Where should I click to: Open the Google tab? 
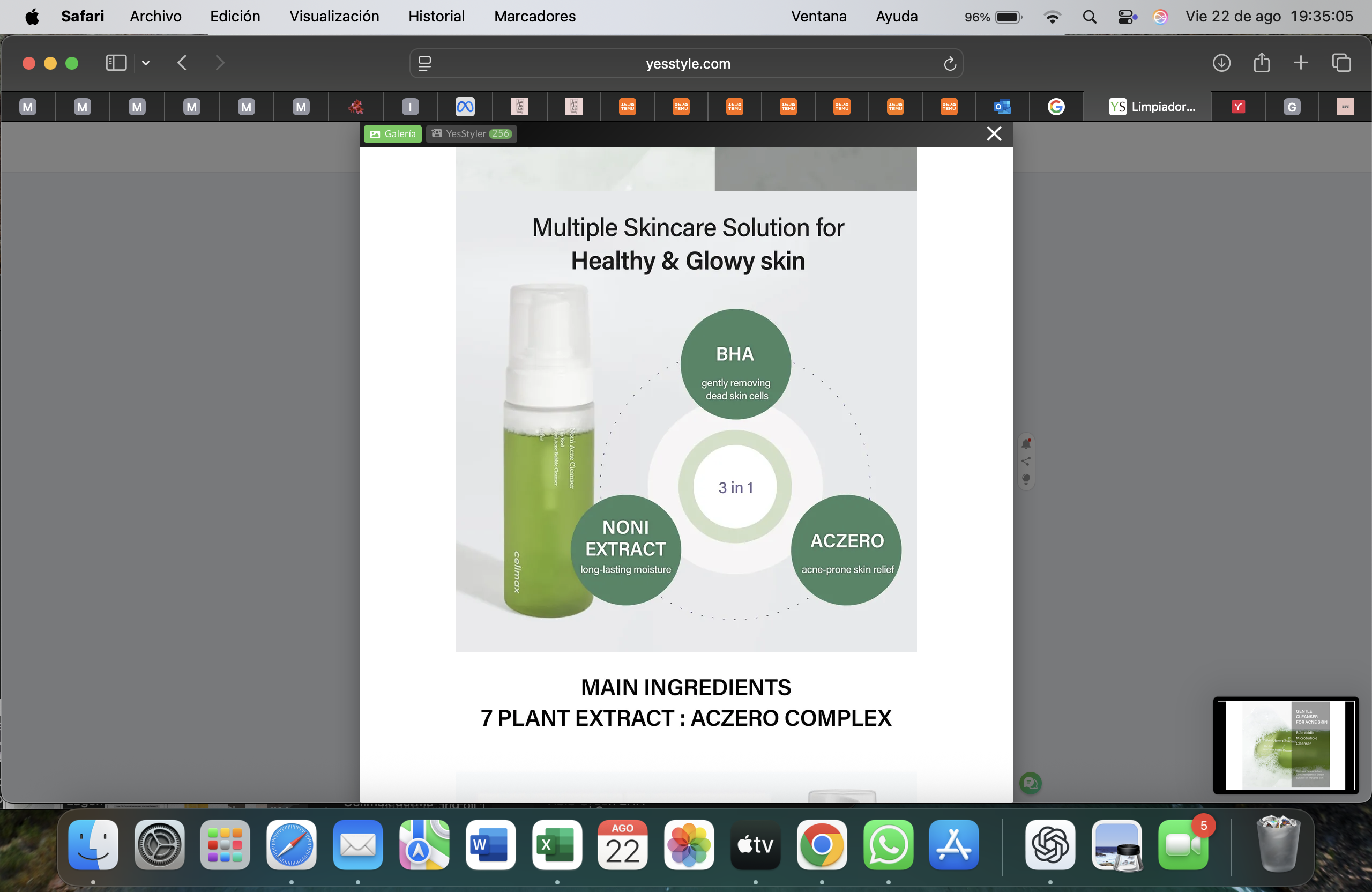coord(1055,107)
